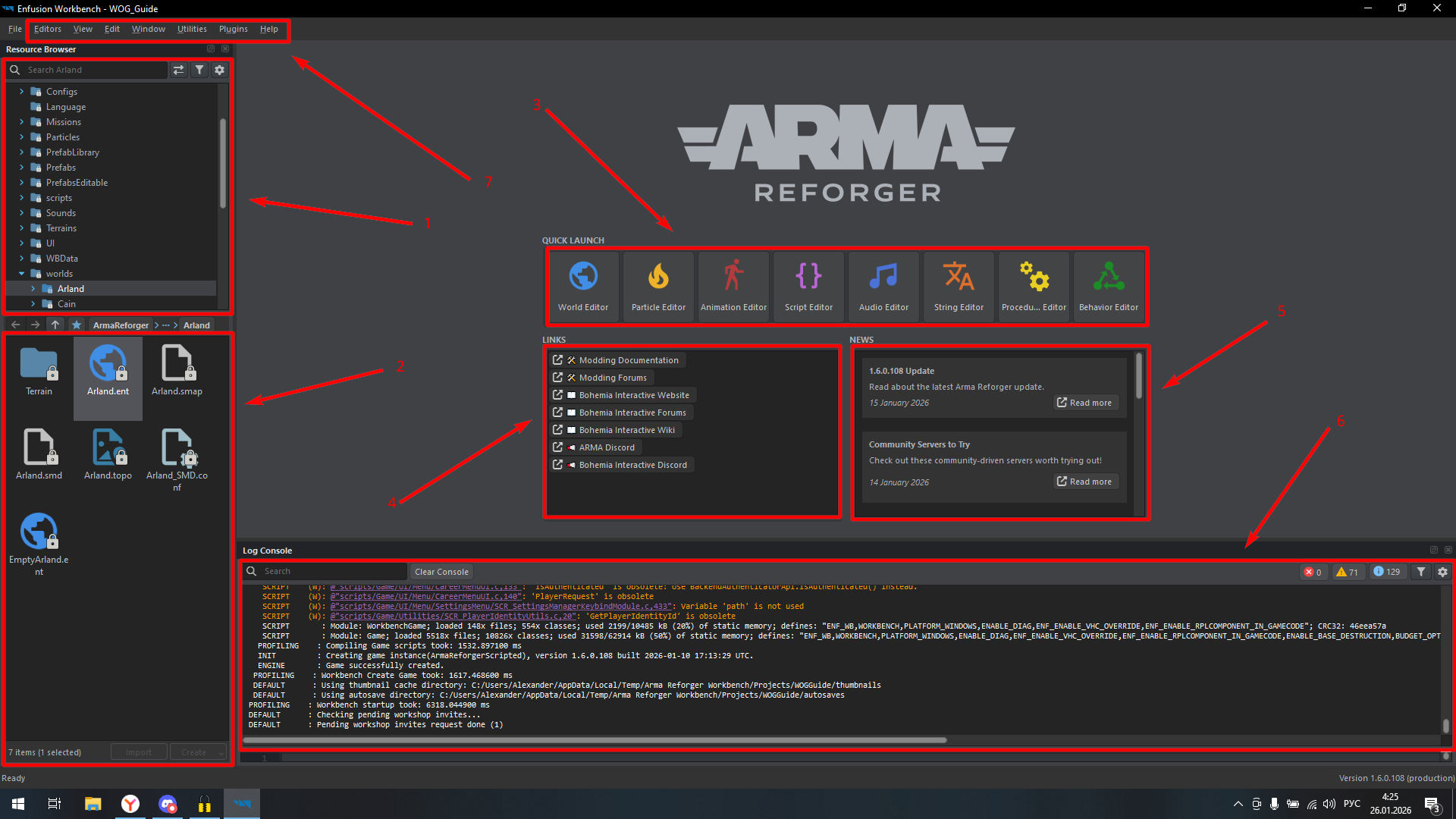Screen dimensions: 1456x819
Task: Toggle the errors filter in Log Console
Action: [1313, 572]
